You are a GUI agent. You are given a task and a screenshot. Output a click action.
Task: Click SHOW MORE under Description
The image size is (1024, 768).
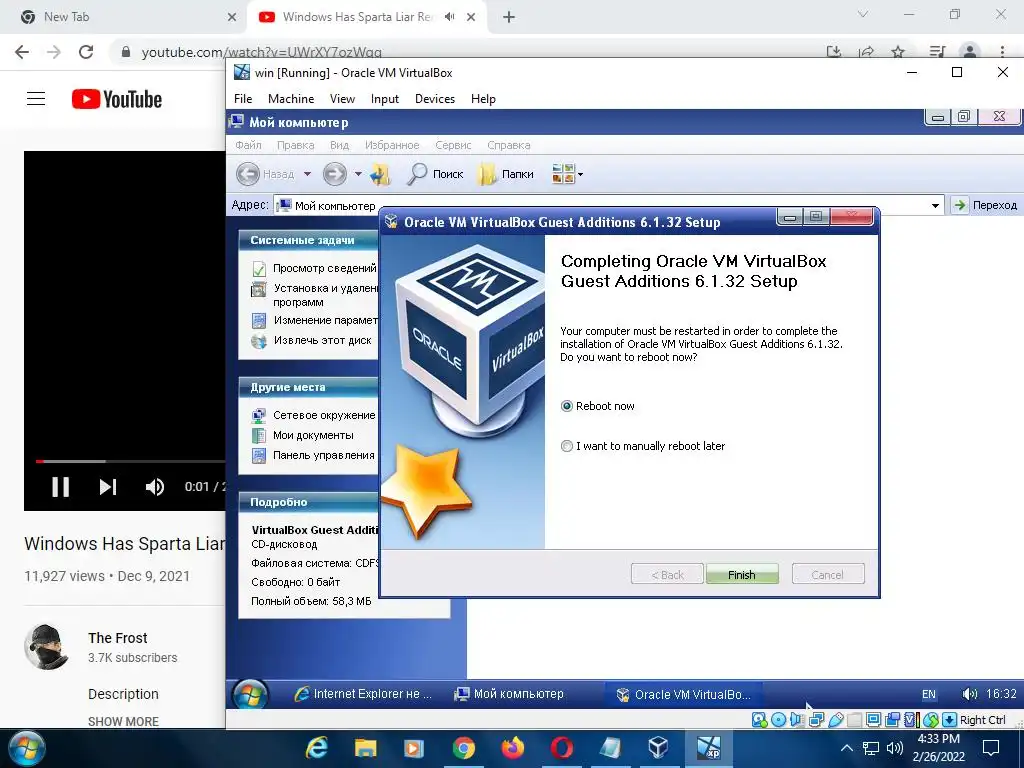click(123, 721)
